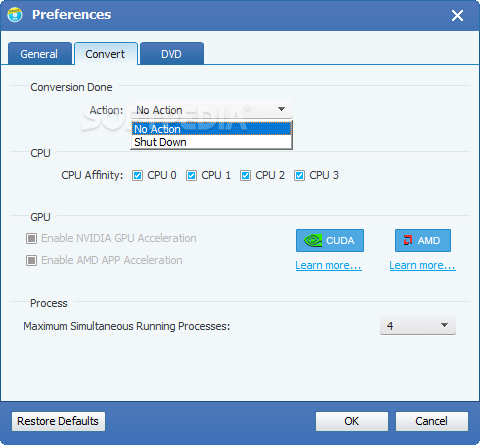
Task: Click the AMD logo button
Action: [423, 240]
